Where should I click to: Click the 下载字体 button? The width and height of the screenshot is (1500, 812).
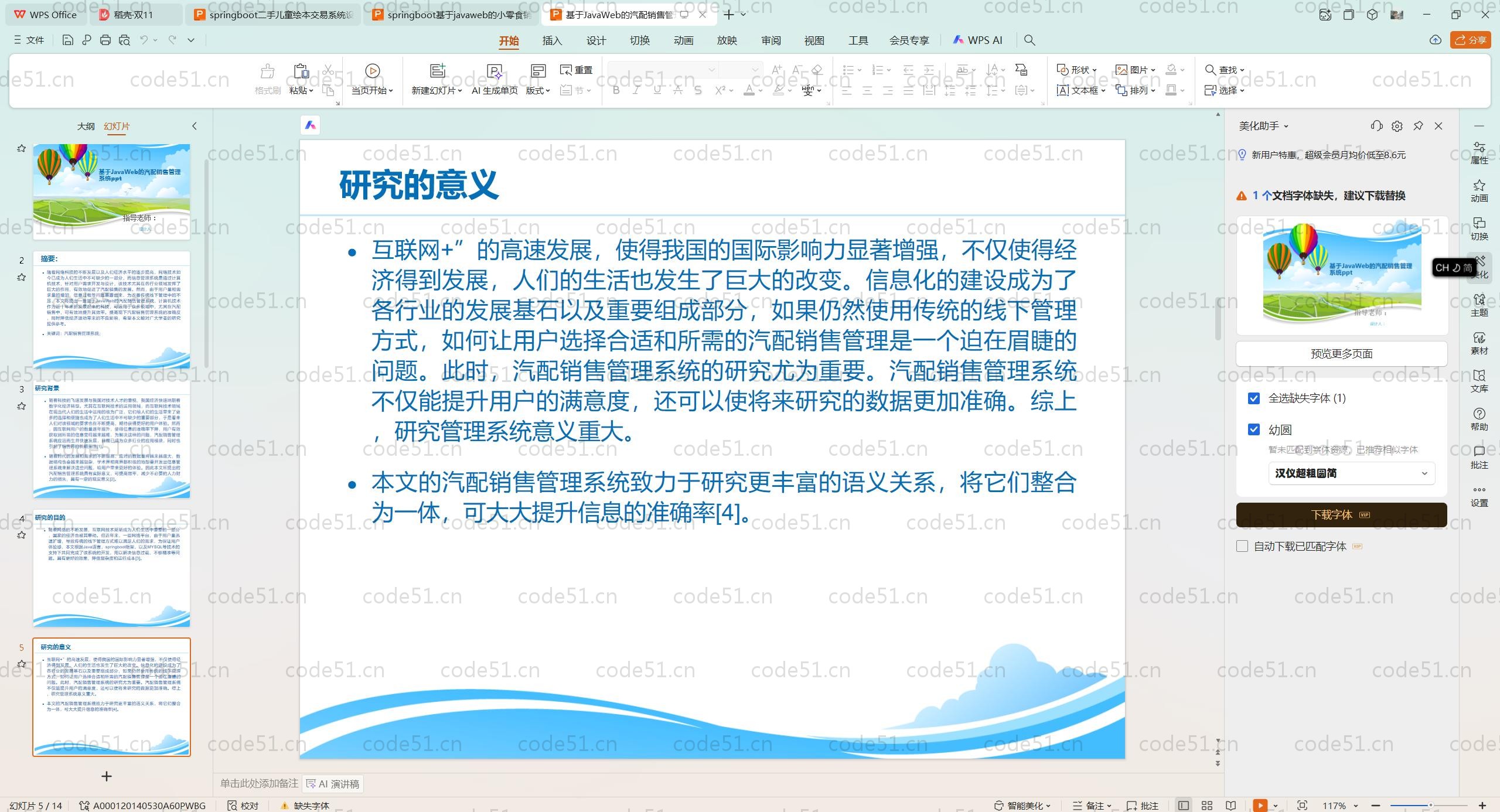pos(1341,514)
